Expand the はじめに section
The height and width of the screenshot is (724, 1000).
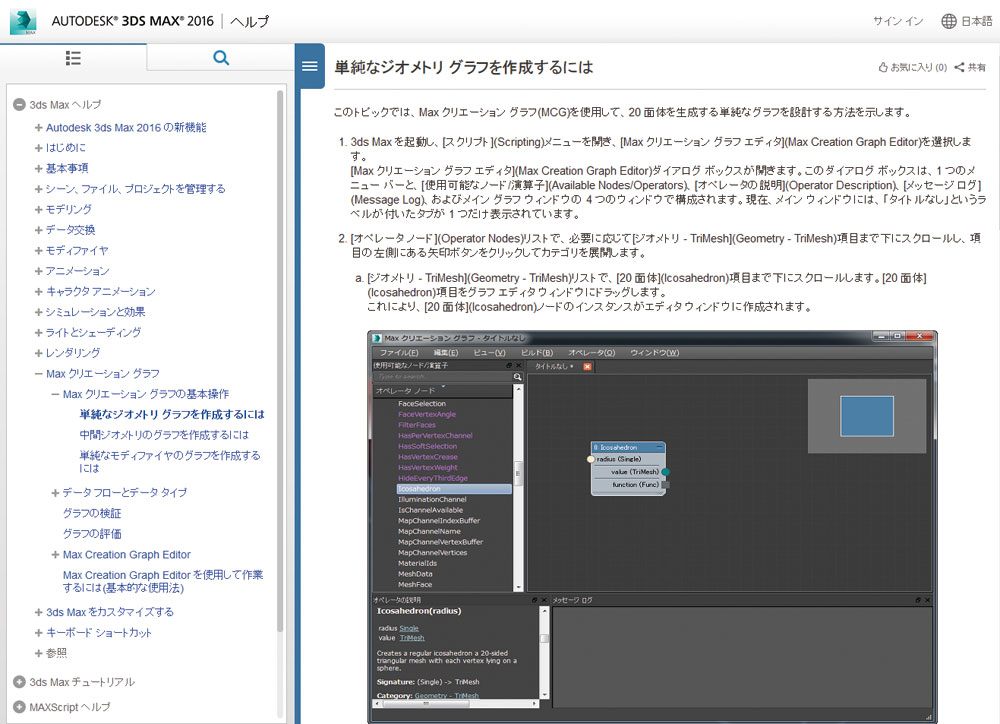38,148
